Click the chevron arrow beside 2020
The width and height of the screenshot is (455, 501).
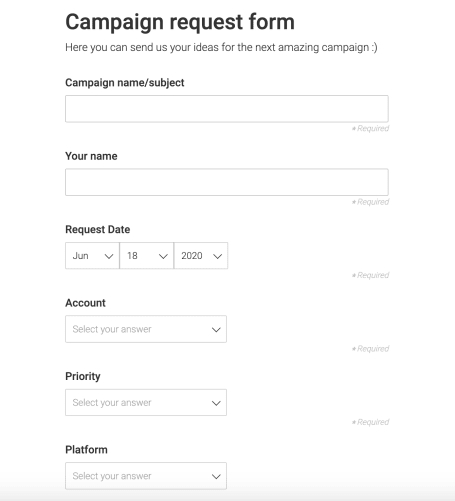[218, 256]
